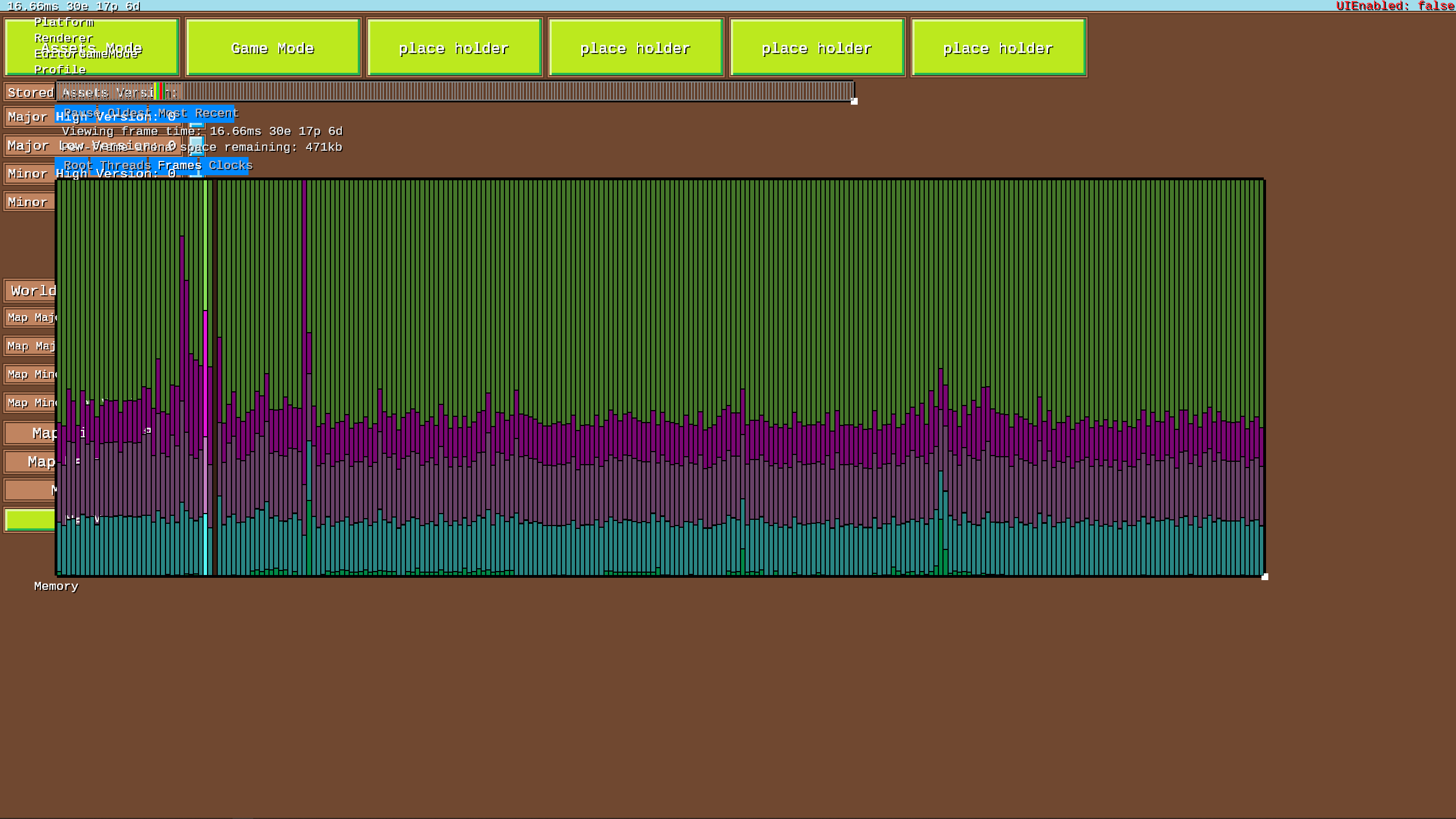Click the leftmost place holder button
The width and height of the screenshot is (1456, 819).
[x=454, y=48]
